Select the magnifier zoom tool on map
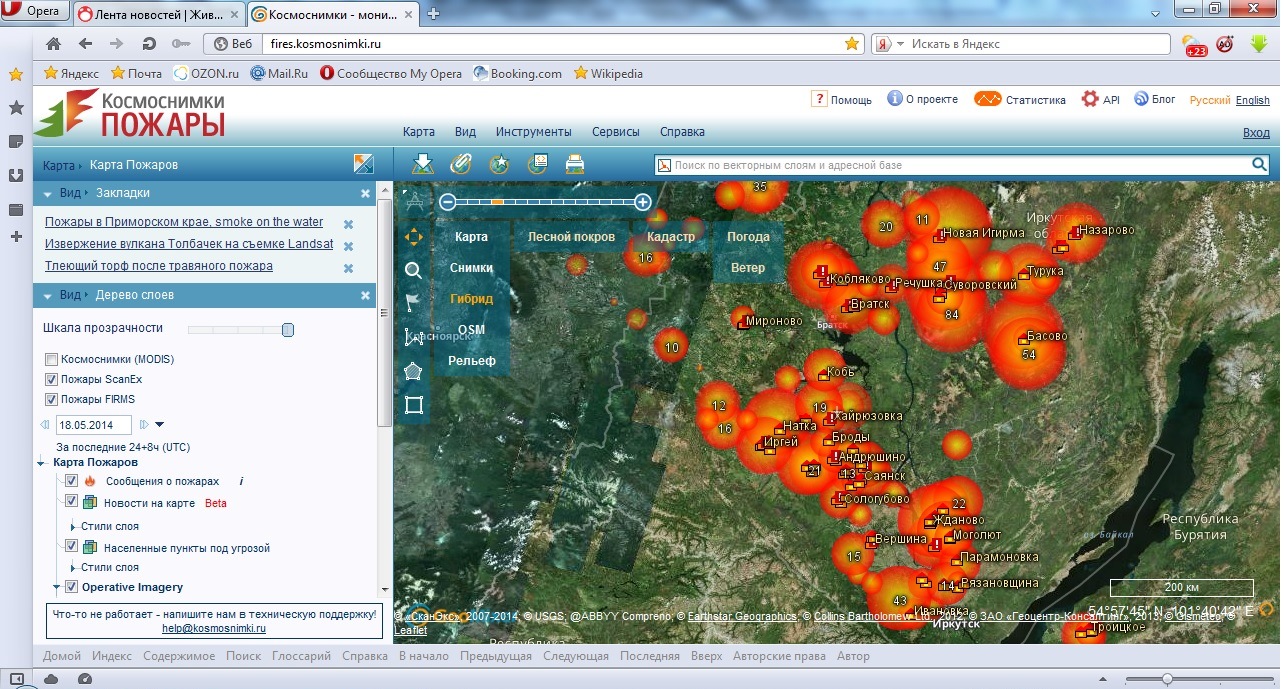 pyautogui.click(x=413, y=270)
